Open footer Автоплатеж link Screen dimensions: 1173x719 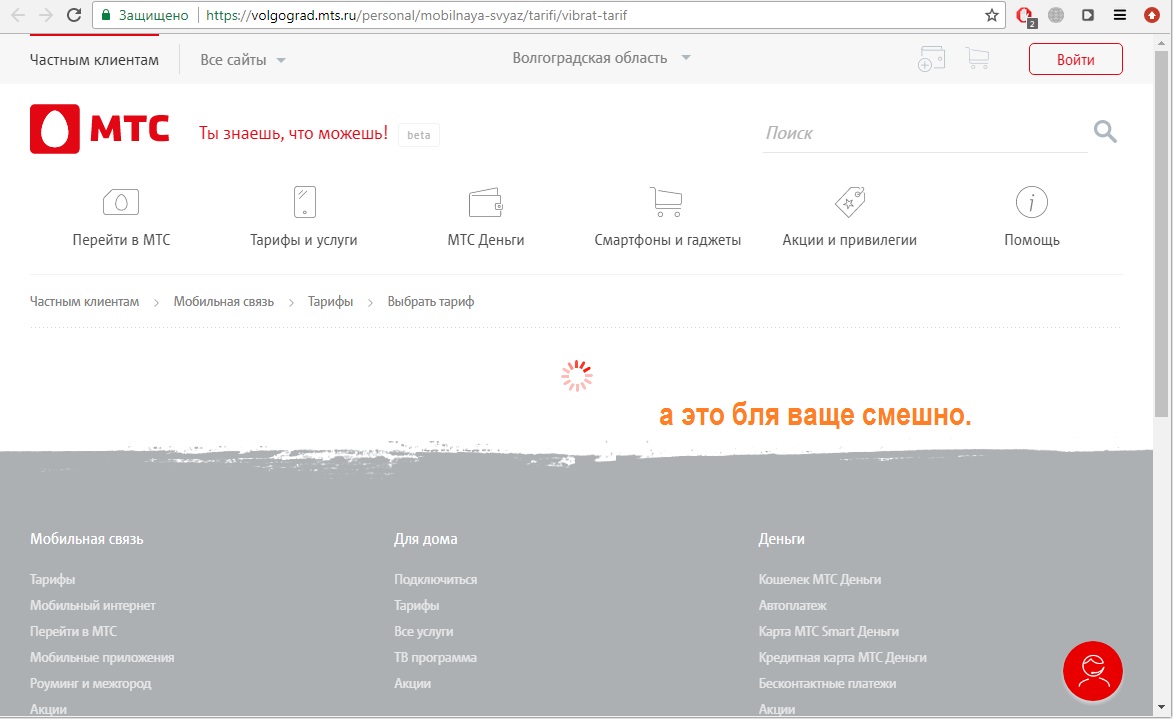[793, 605]
